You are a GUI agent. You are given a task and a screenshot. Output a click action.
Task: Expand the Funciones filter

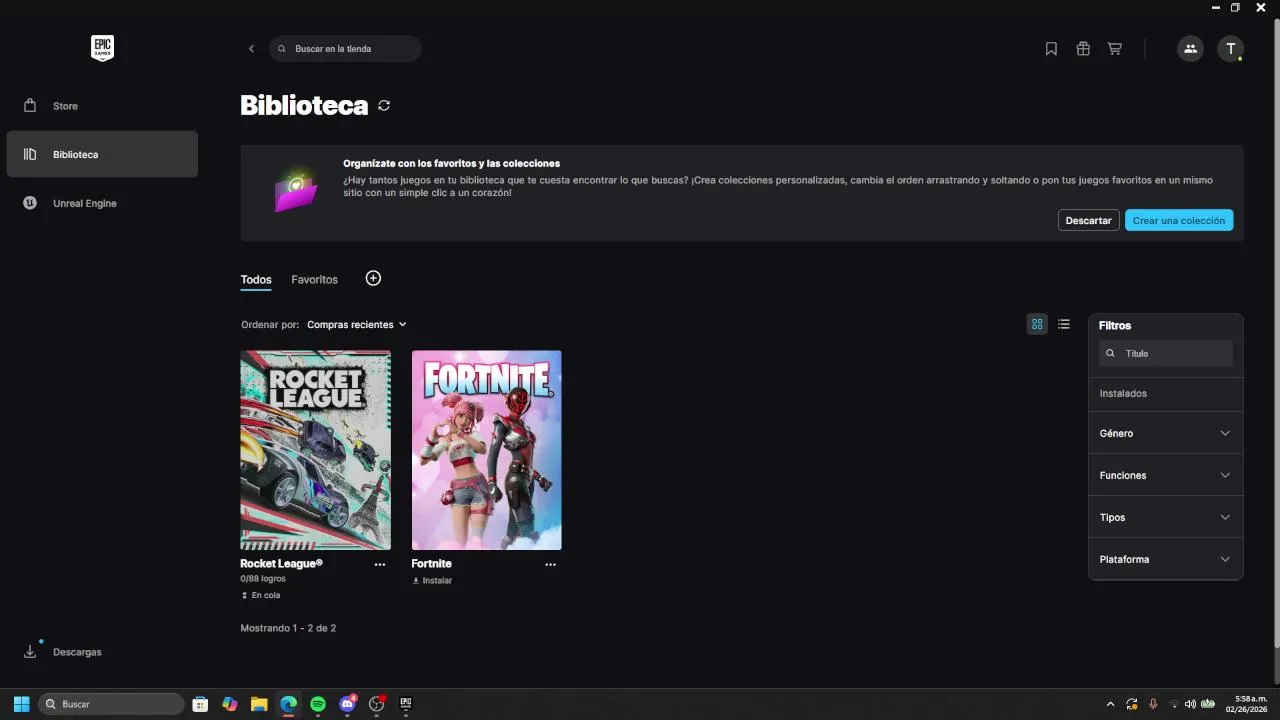point(1165,475)
